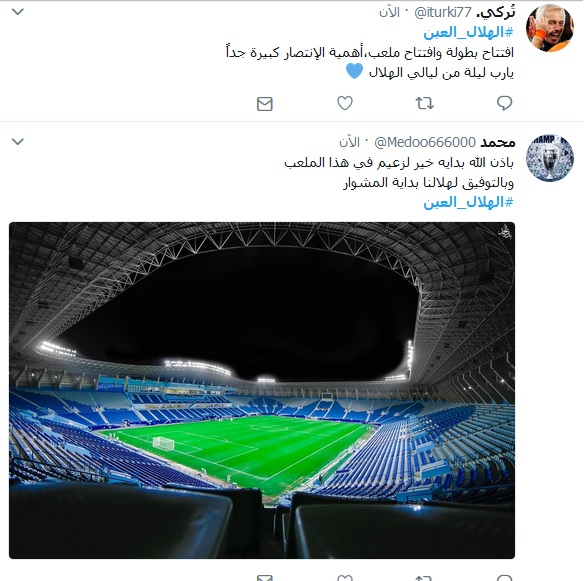Open @iturki77's profile avatar
The height and width of the screenshot is (581, 586).
tap(549, 28)
